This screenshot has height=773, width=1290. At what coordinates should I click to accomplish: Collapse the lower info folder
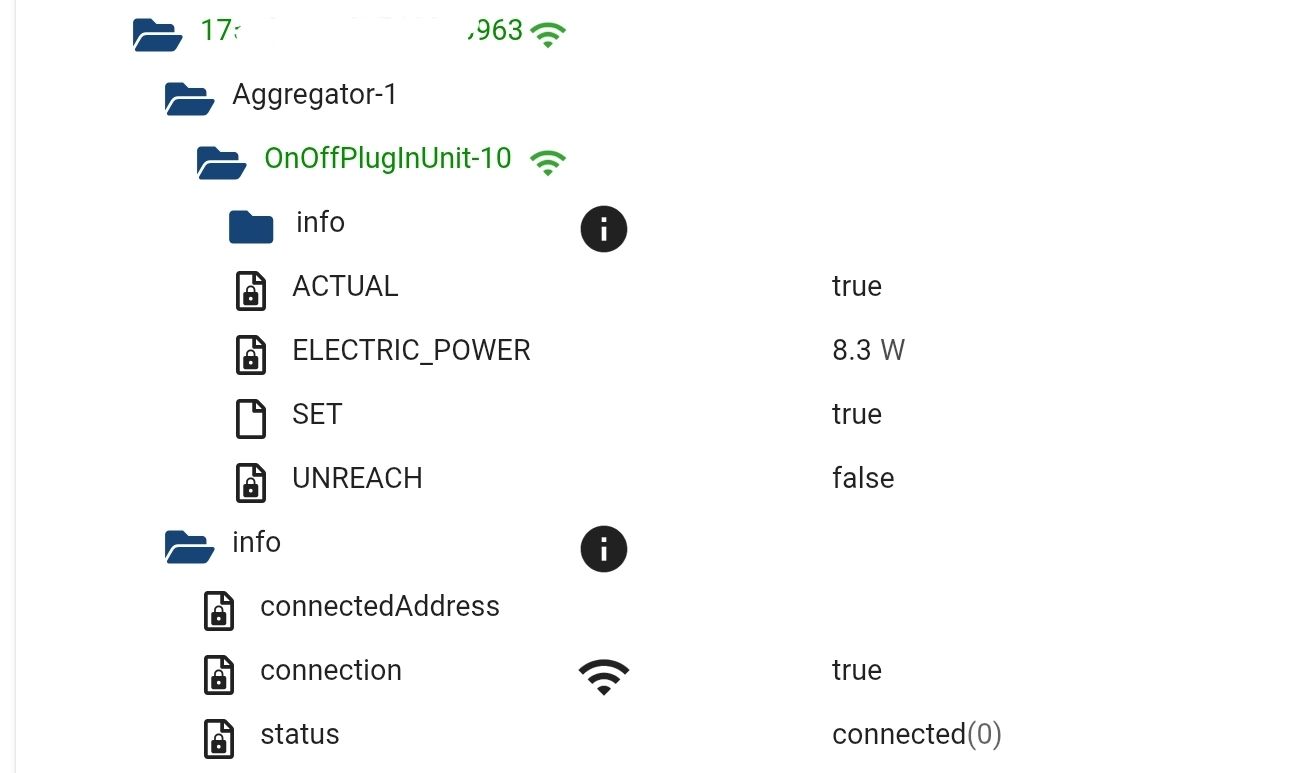click(x=189, y=546)
